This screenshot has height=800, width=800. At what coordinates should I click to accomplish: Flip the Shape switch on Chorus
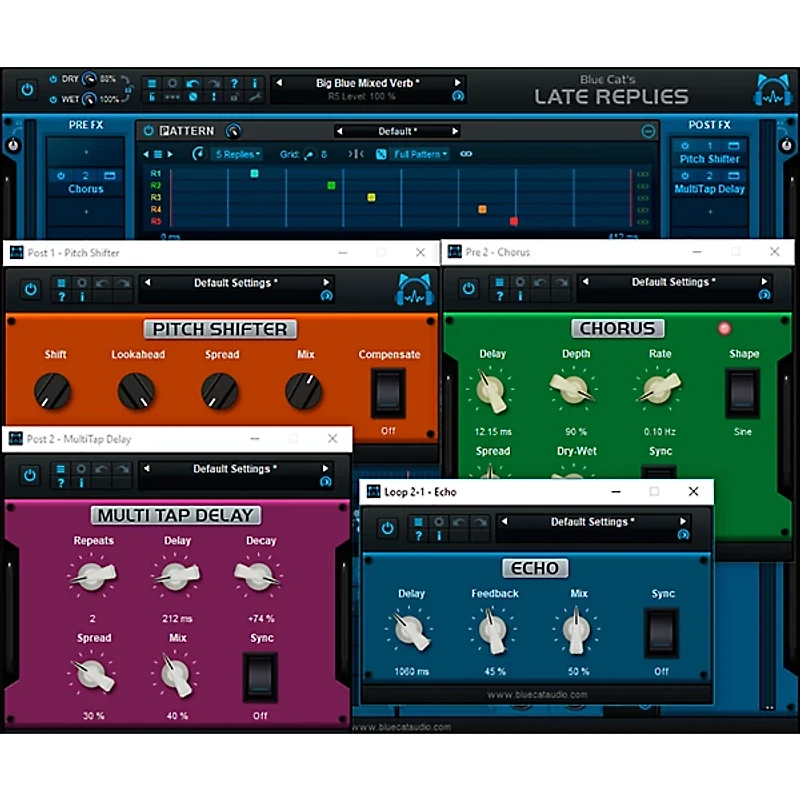742,393
